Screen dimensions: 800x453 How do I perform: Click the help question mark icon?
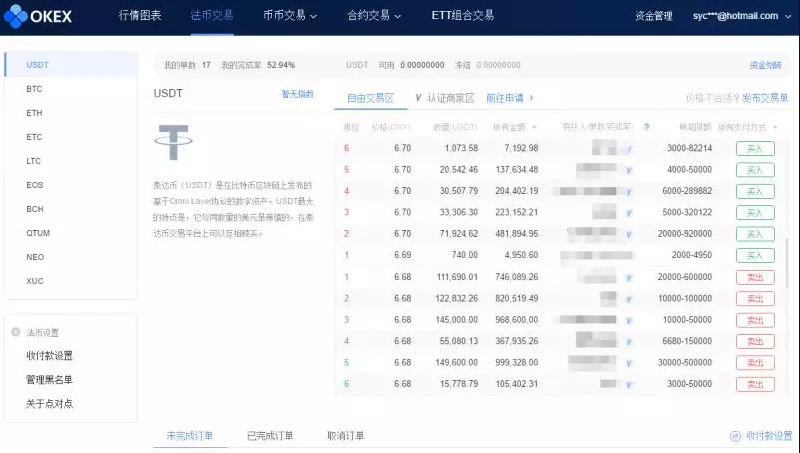pyautogui.click(x=646, y=127)
